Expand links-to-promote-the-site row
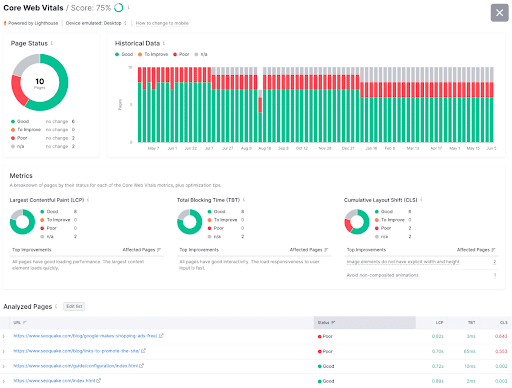Image resolution: width=512 pixels, height=388 pixels. (4, 352)
